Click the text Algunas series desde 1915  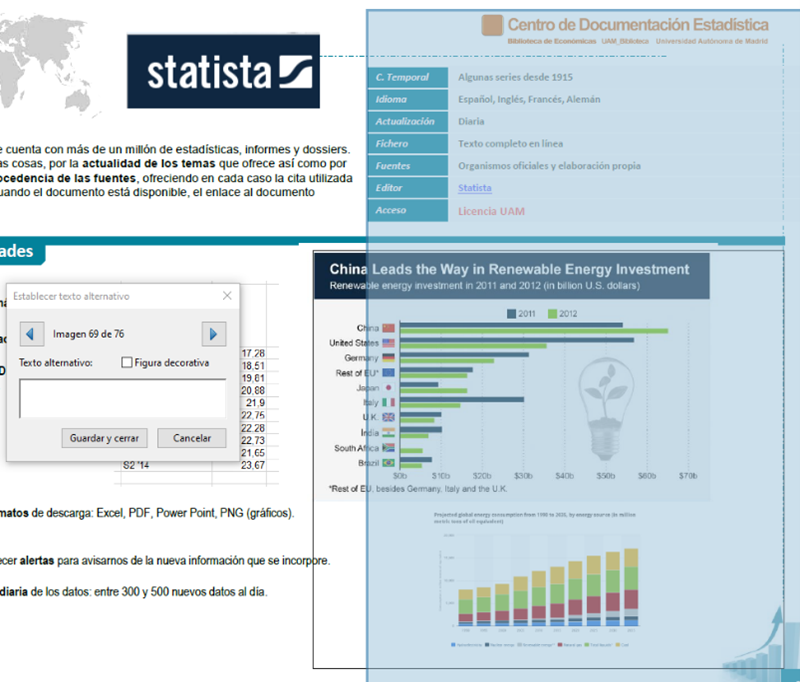tap(515, 77)
